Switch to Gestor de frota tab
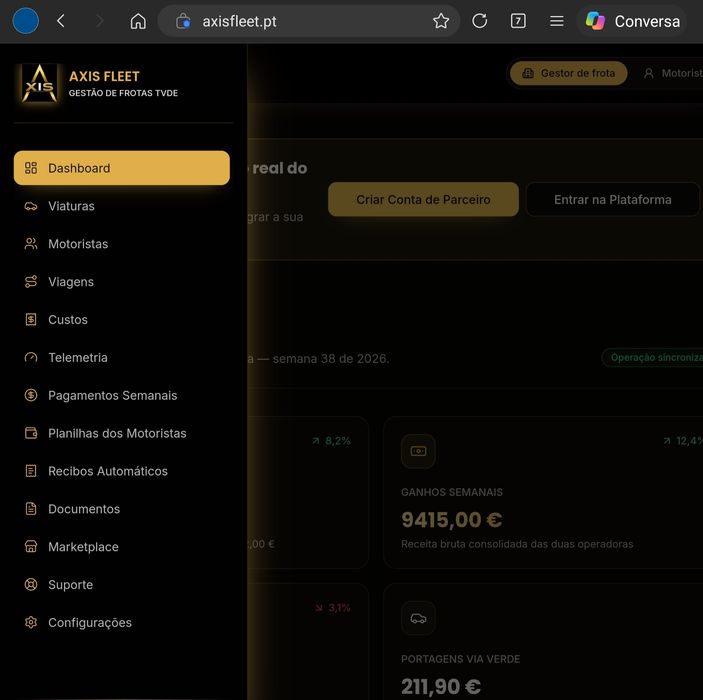703x700 pixels. (568, 73)
